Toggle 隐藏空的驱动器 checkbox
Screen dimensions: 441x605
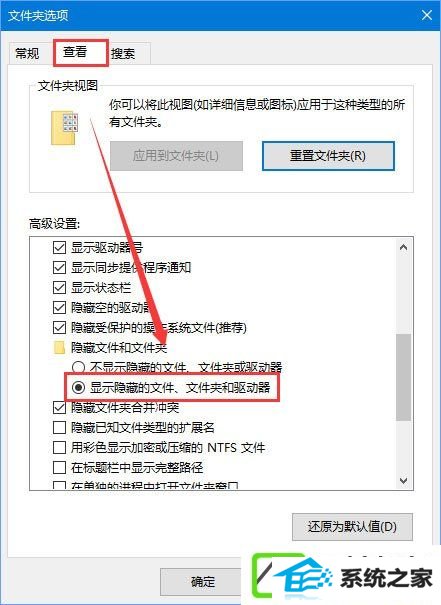coord(59,308)
